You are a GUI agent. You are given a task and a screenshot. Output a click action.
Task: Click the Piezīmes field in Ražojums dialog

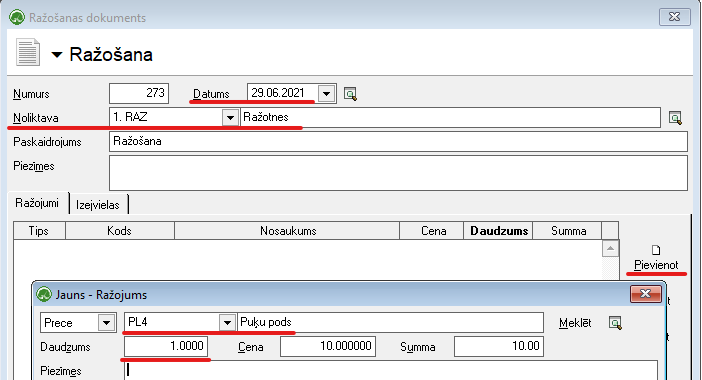[x=391, y=371]
